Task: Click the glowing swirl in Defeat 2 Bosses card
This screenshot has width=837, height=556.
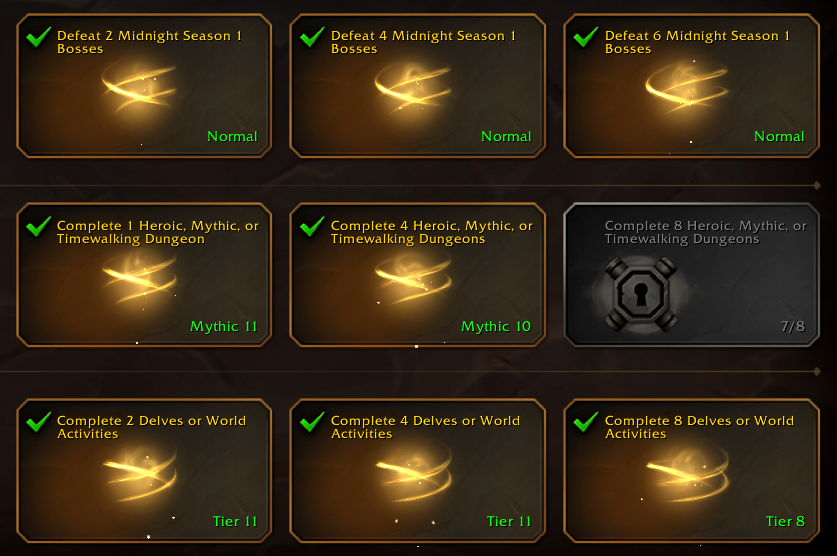Action: click(x=139, y=87)
